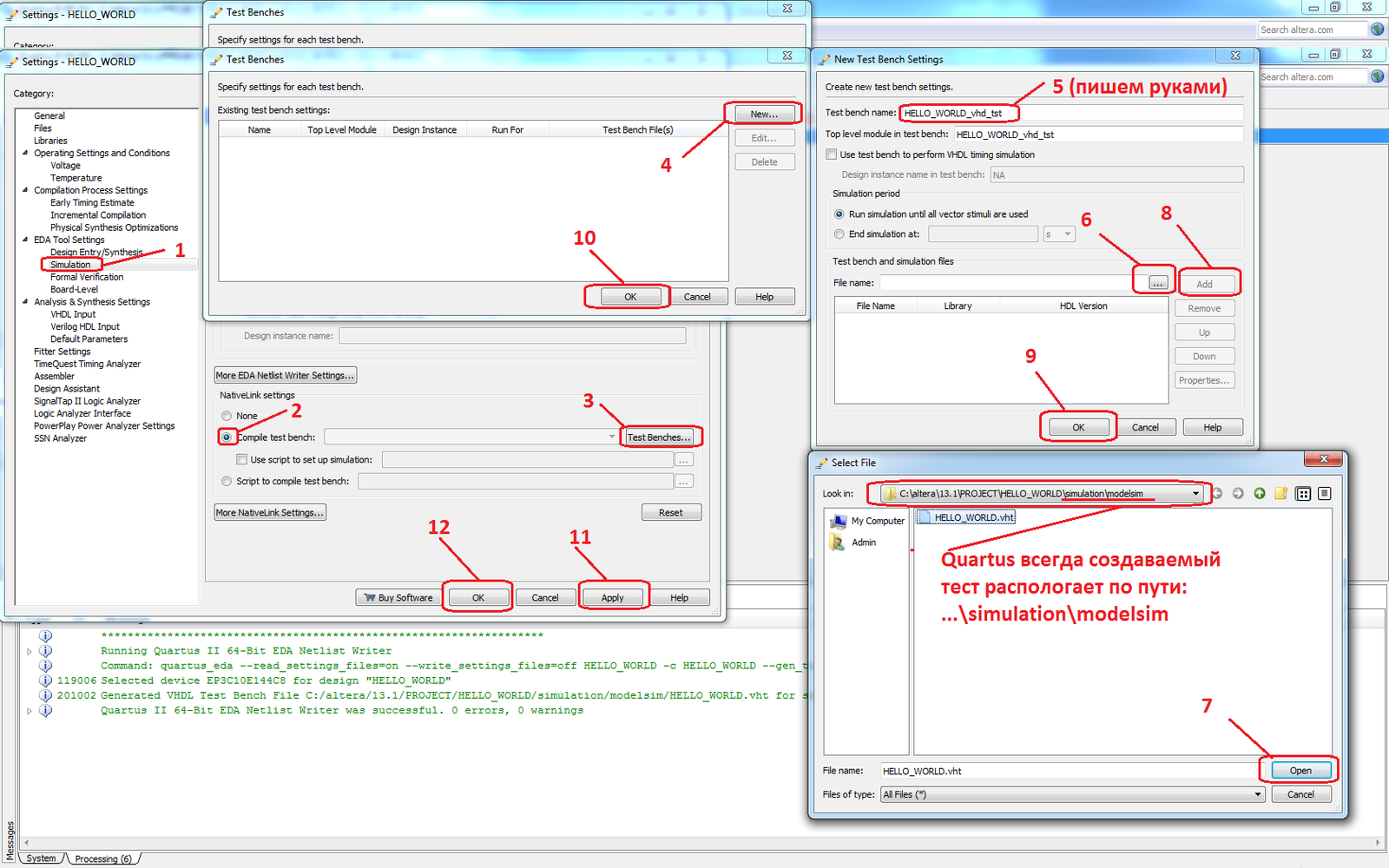Screen dimensions: 1389x868
Task: Select Script to compile test bench option
Action: 227,481
